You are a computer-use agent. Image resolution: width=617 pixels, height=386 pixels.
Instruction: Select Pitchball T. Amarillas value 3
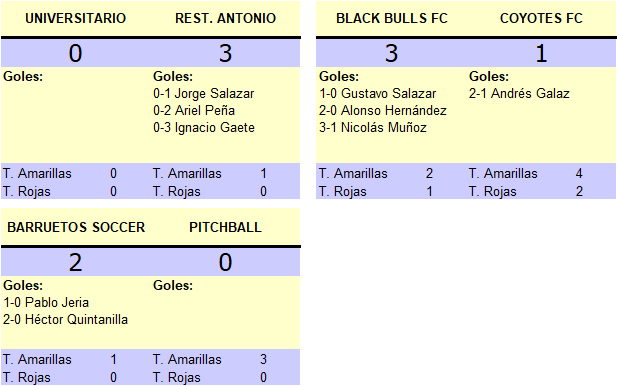(263, 359)
